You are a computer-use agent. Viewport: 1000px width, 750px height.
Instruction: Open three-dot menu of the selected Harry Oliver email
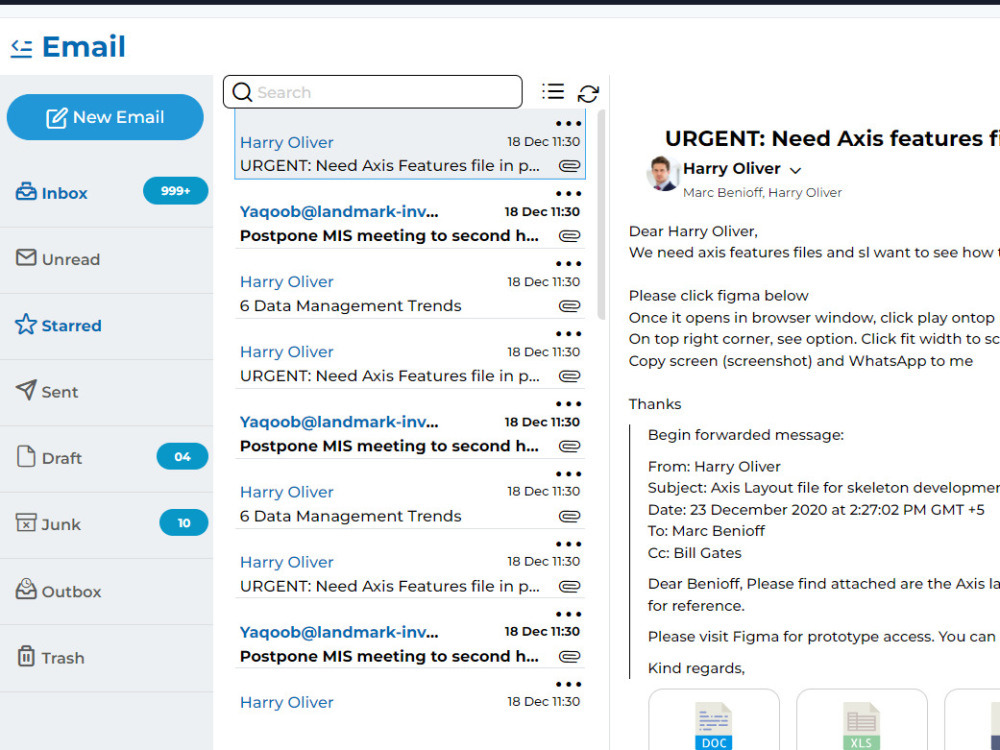568,124
